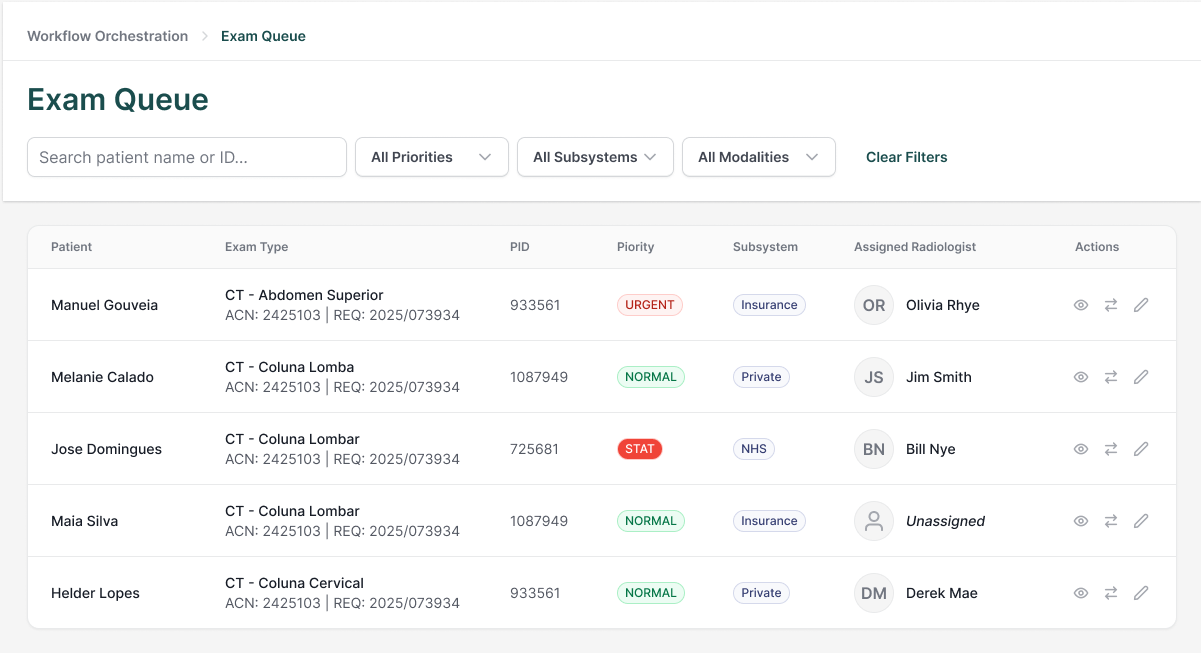View Melanie Calado's exam with eye icon

click(1081, 377)
